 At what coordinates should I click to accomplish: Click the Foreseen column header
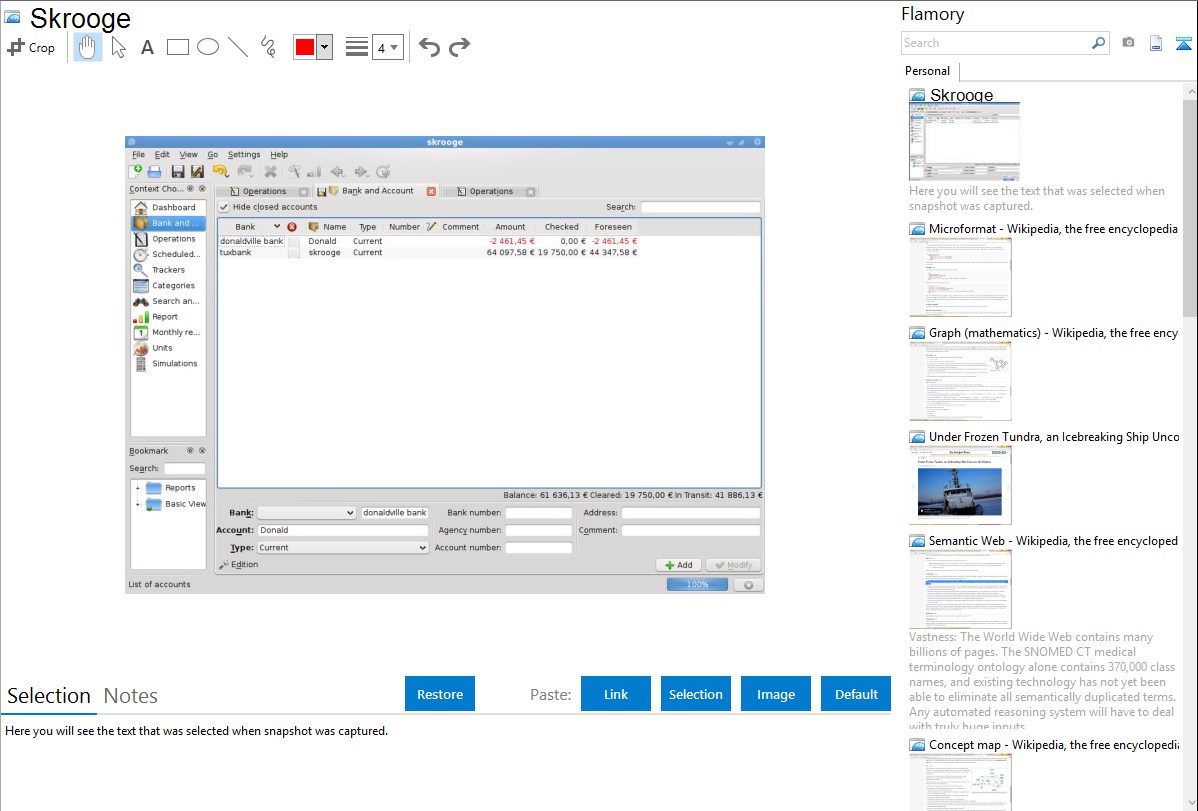(x=613, y=227)
